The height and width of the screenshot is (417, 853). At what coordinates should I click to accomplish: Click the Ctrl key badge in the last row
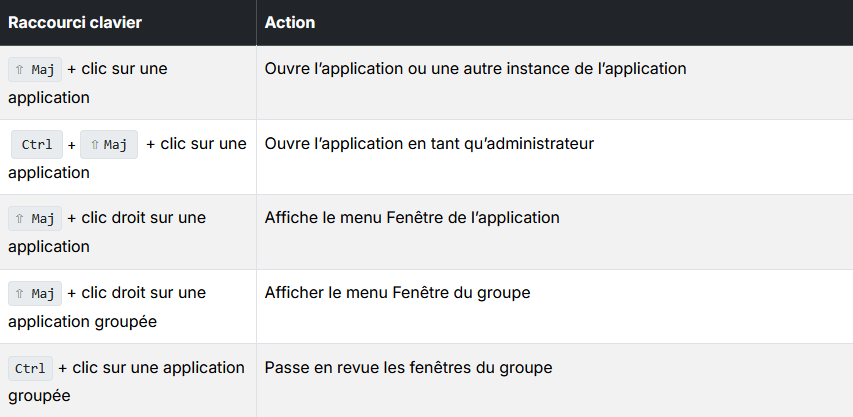click(x=30, y=369)
